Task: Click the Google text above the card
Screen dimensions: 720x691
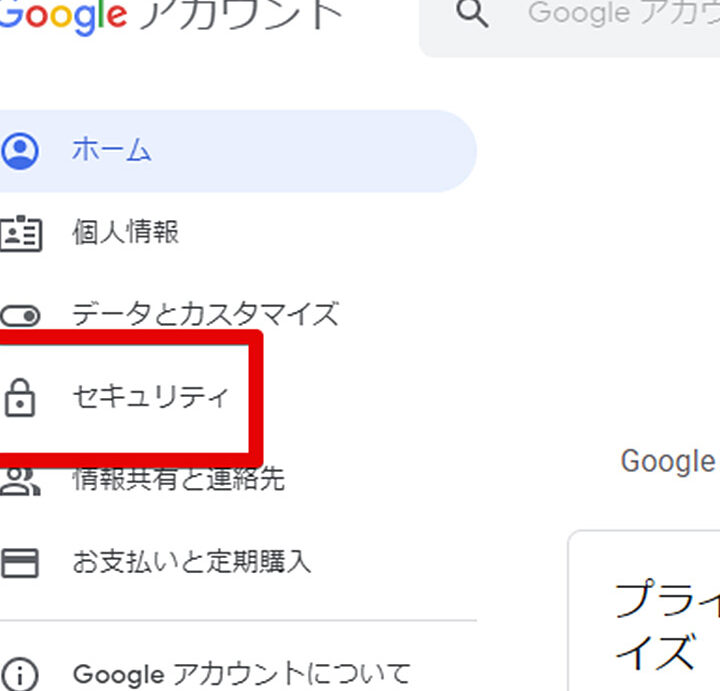Action: (667, 461)
